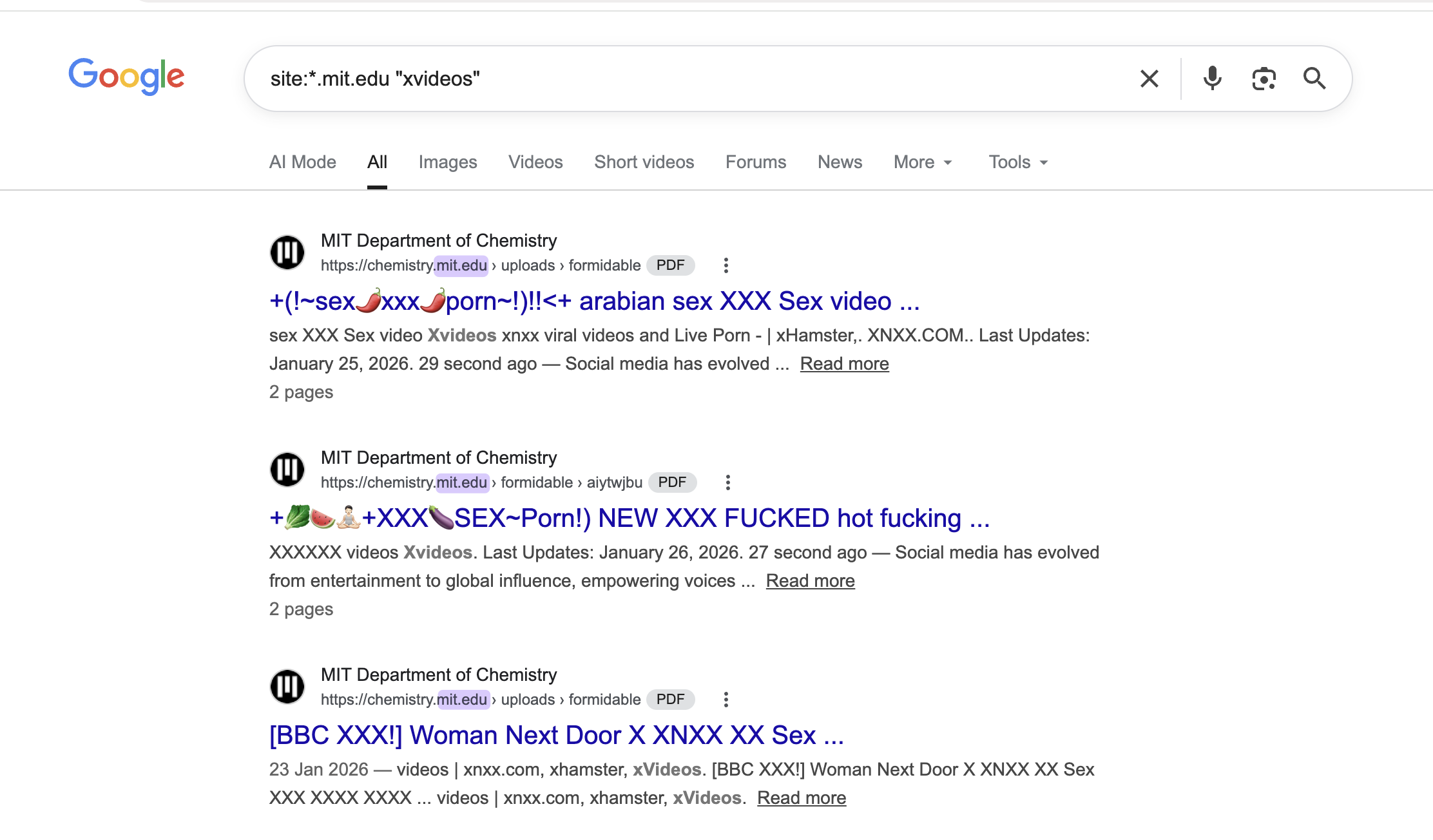
Task: Click the MIT Chemistry favicon on the first result
Action: click(x=287, y=253)
